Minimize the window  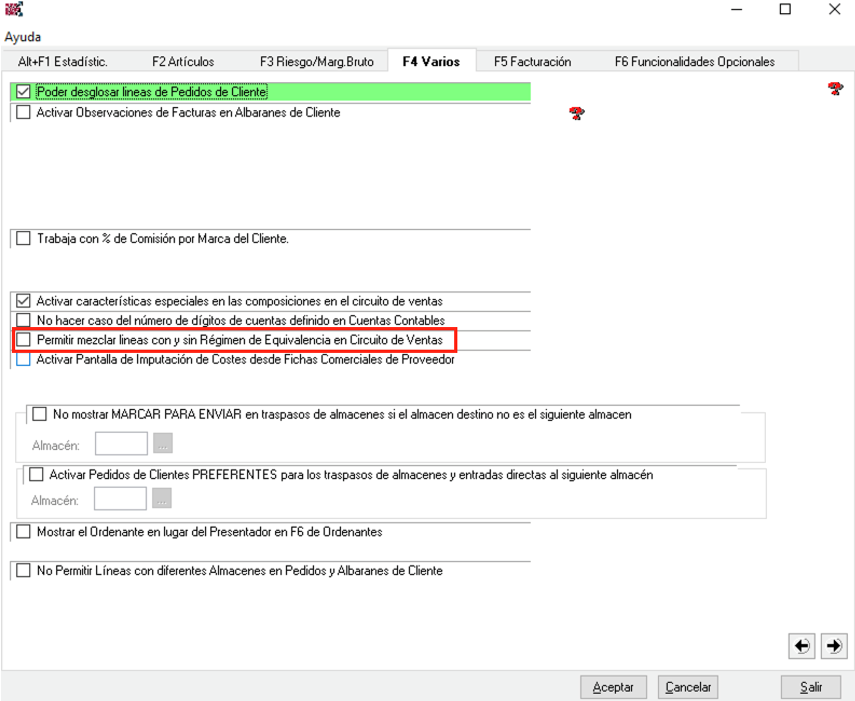[x=737, y=9]
